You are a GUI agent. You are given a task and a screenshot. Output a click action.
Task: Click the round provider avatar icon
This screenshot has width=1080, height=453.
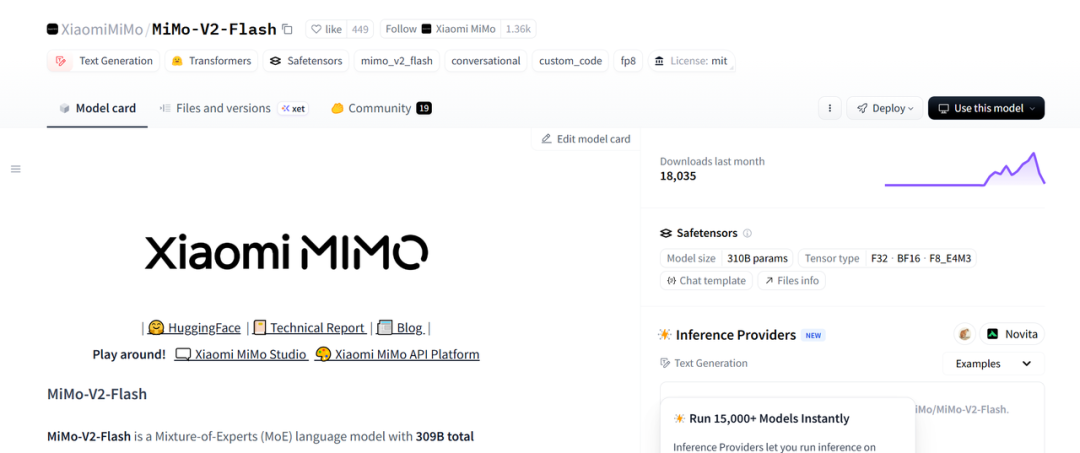pos(964,334)
